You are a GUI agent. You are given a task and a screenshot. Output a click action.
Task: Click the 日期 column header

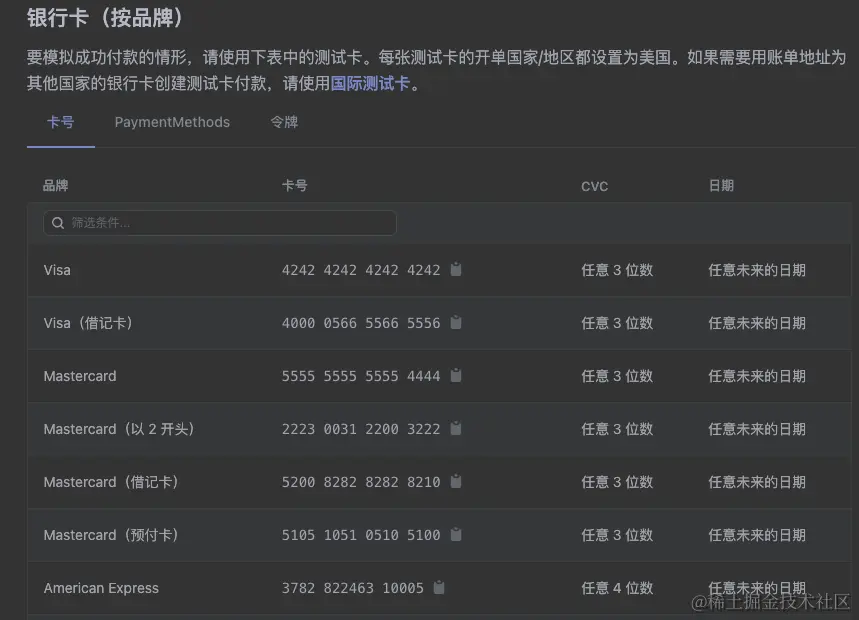[722, 185]
